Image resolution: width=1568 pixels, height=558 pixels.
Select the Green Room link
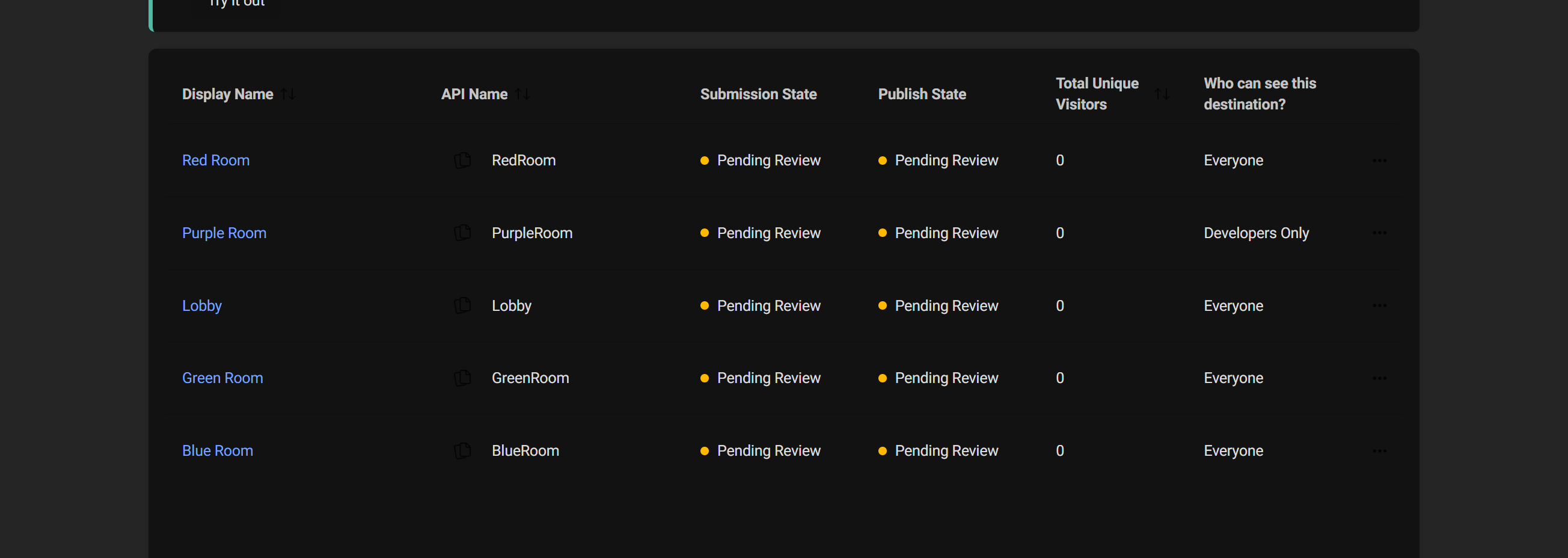pyautogui.click(x=222, y=377)
